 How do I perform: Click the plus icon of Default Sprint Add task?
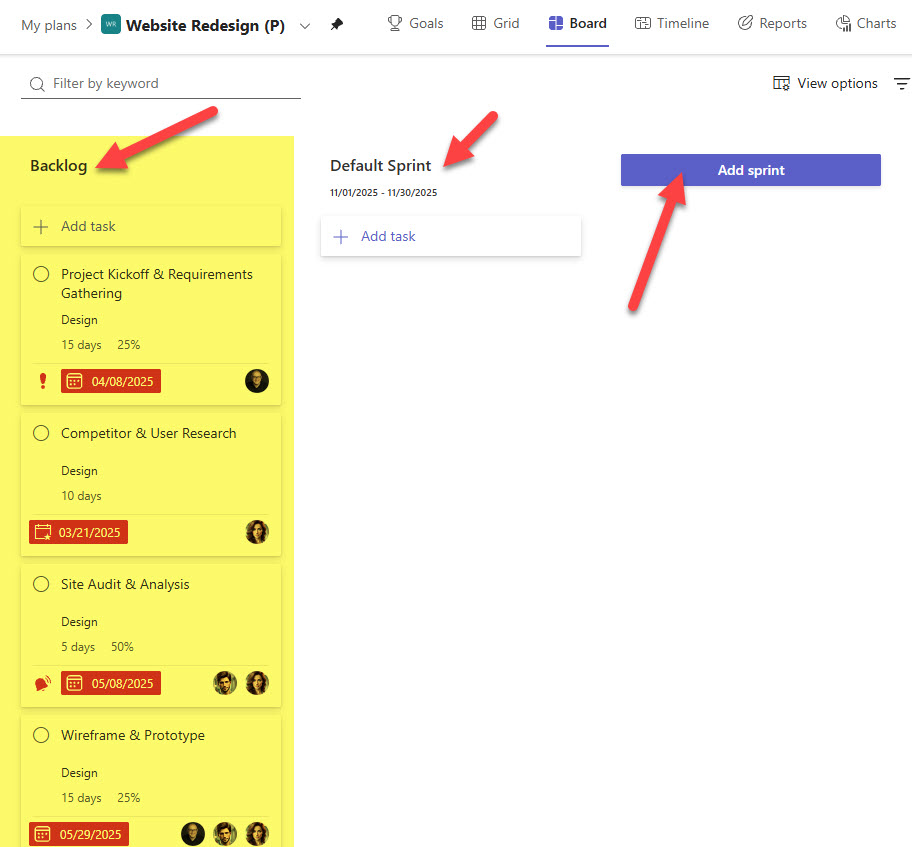(340, 236)
